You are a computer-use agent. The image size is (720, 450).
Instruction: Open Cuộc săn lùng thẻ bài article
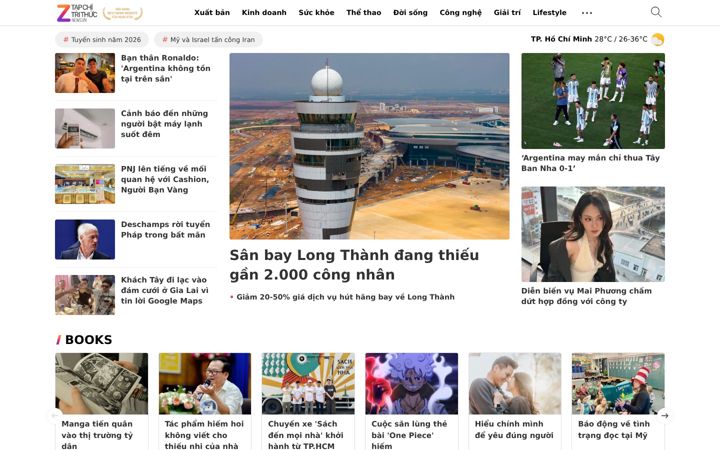pos(409,434)
